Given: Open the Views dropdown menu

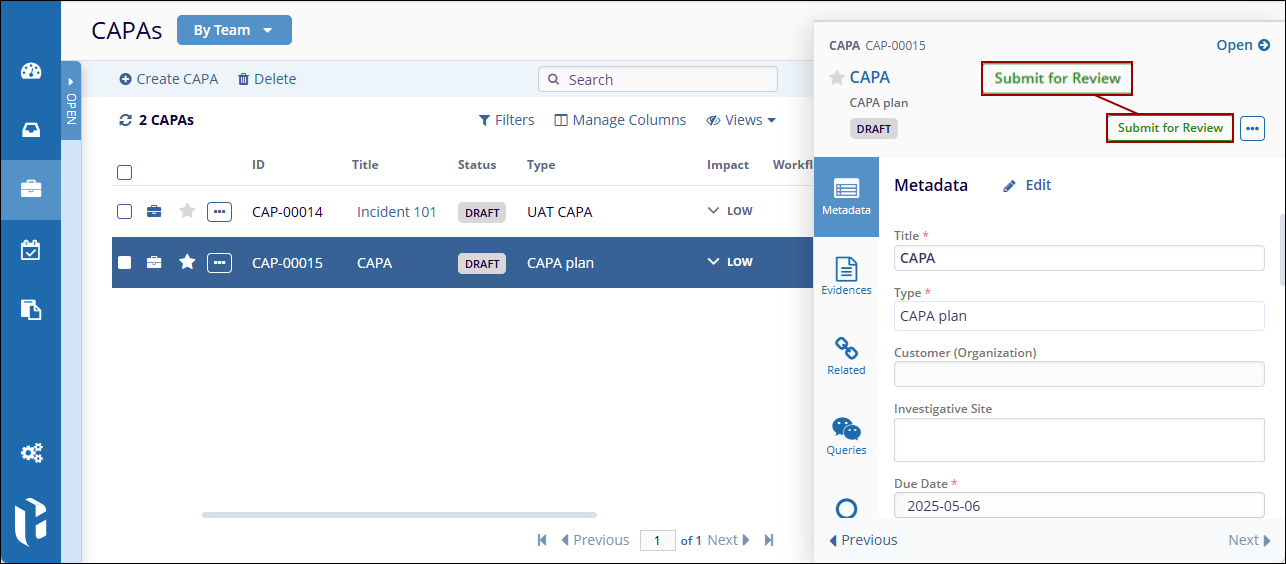Looking at the screenshot, I should point(741,120).
